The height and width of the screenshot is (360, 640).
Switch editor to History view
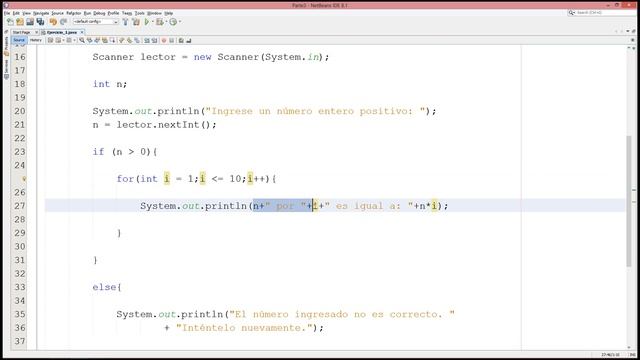point(36,40)
